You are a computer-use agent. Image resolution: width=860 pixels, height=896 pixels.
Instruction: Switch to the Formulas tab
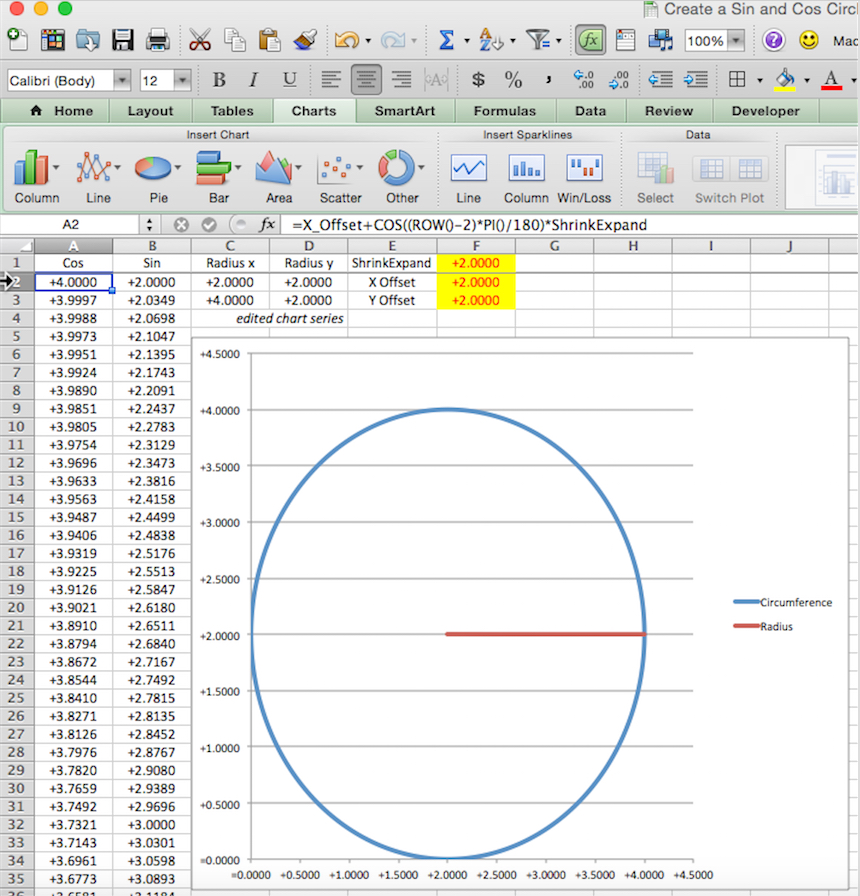[x=505, y=111]
